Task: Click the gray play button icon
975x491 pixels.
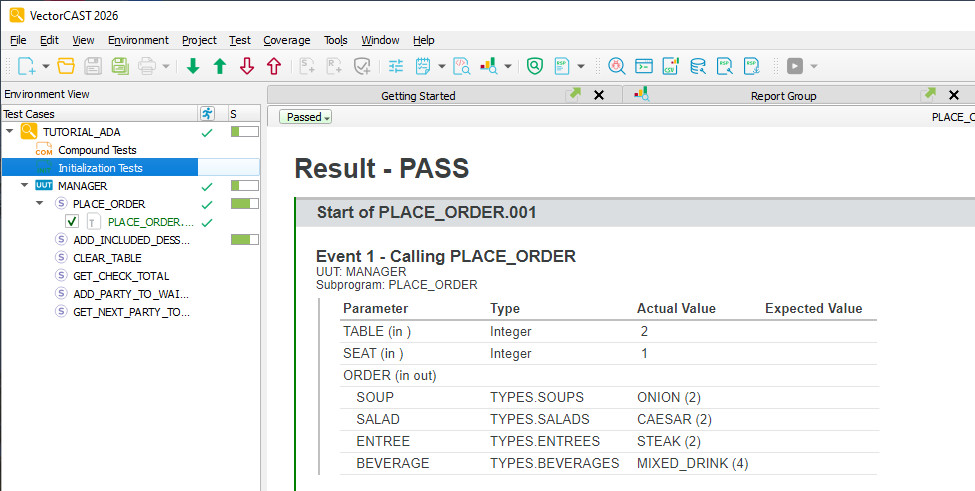Action: coord(795,66)
